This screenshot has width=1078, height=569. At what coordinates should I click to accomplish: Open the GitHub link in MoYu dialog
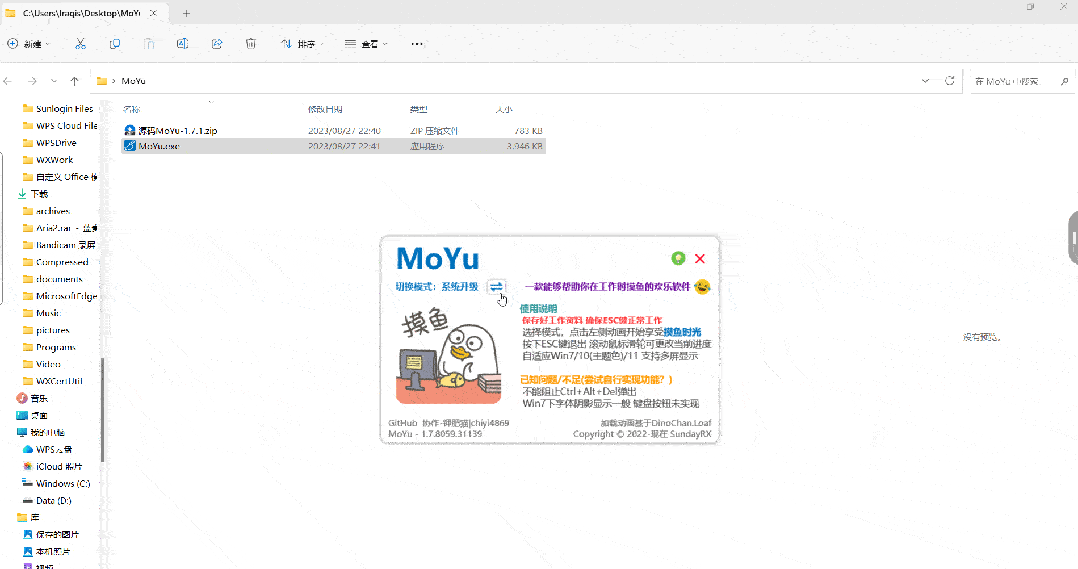[402, 423]
